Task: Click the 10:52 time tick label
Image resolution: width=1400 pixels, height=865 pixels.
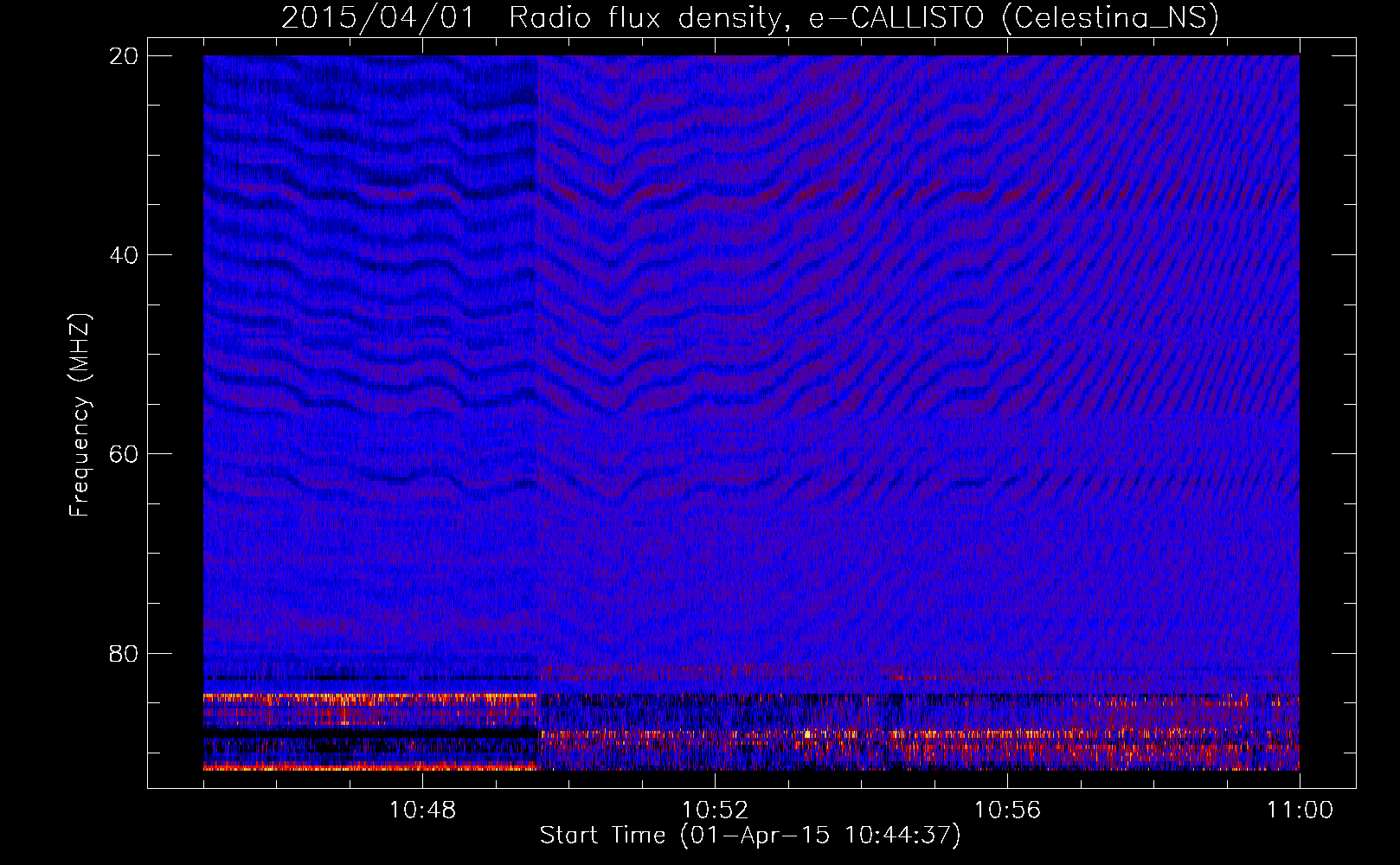Action: 715,811
